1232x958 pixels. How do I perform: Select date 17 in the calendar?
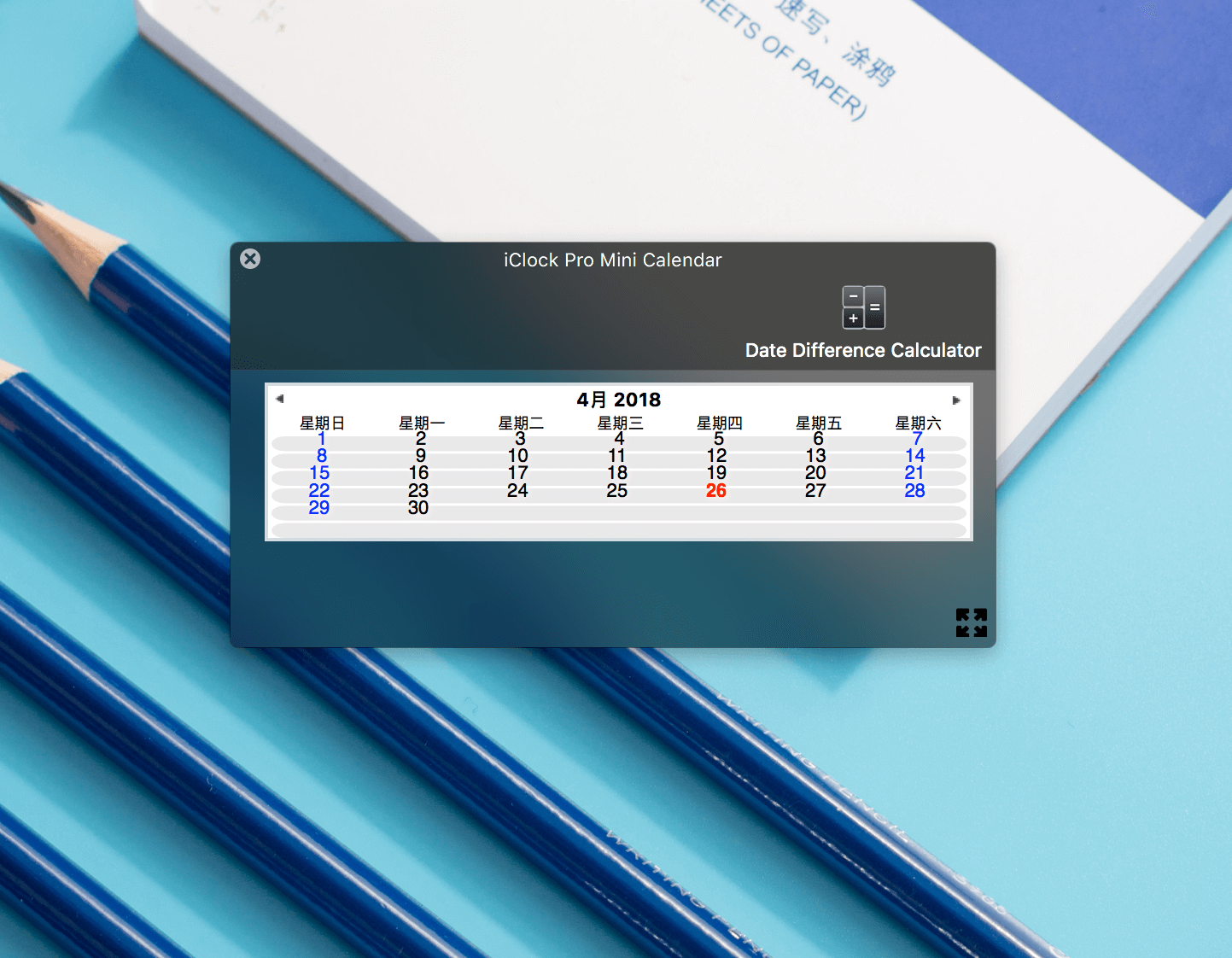tap(518, 473)
